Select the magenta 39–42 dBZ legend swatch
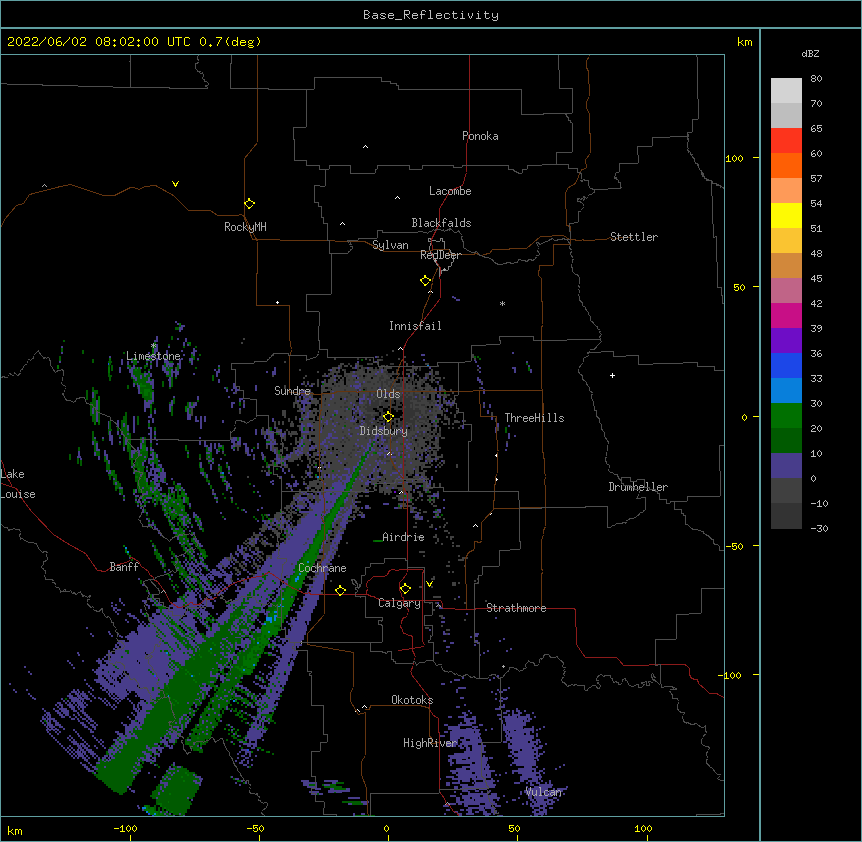This screenshot has height=842, width=862. point(786,315)
